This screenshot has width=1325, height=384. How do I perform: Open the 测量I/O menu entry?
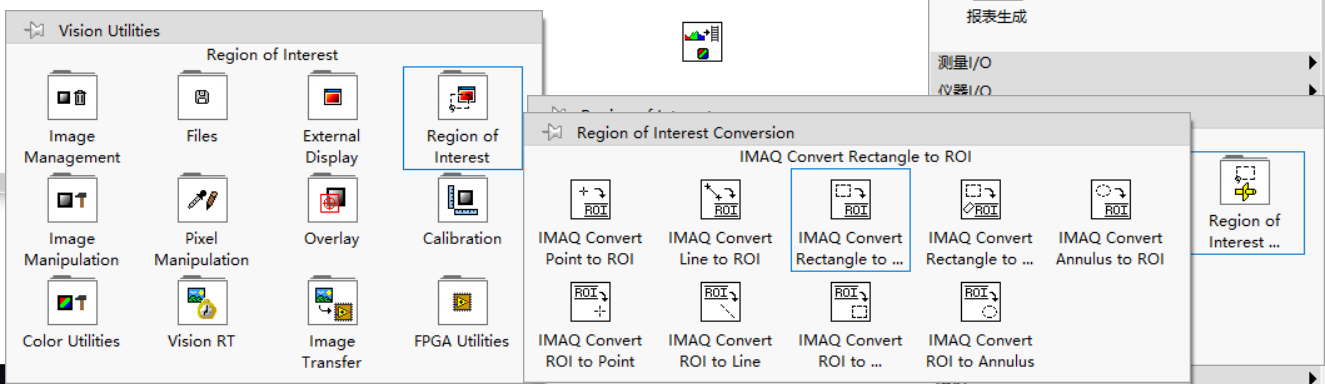tap(1127, 63)
